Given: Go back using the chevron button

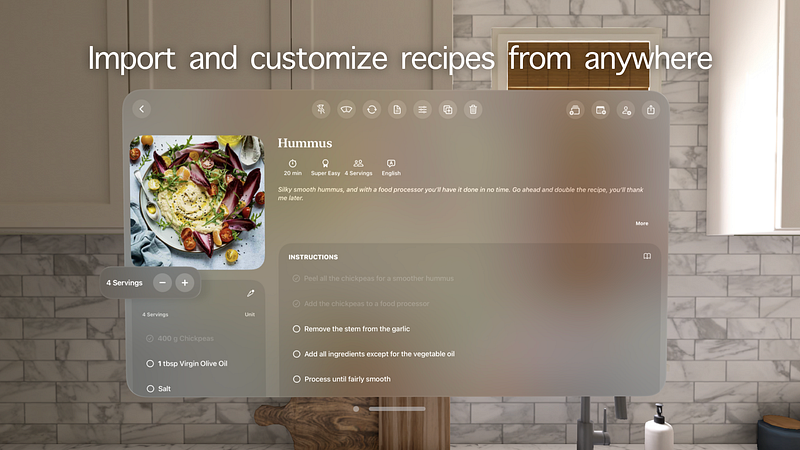Looking at the screenshot, I should [x=142, y=109].
